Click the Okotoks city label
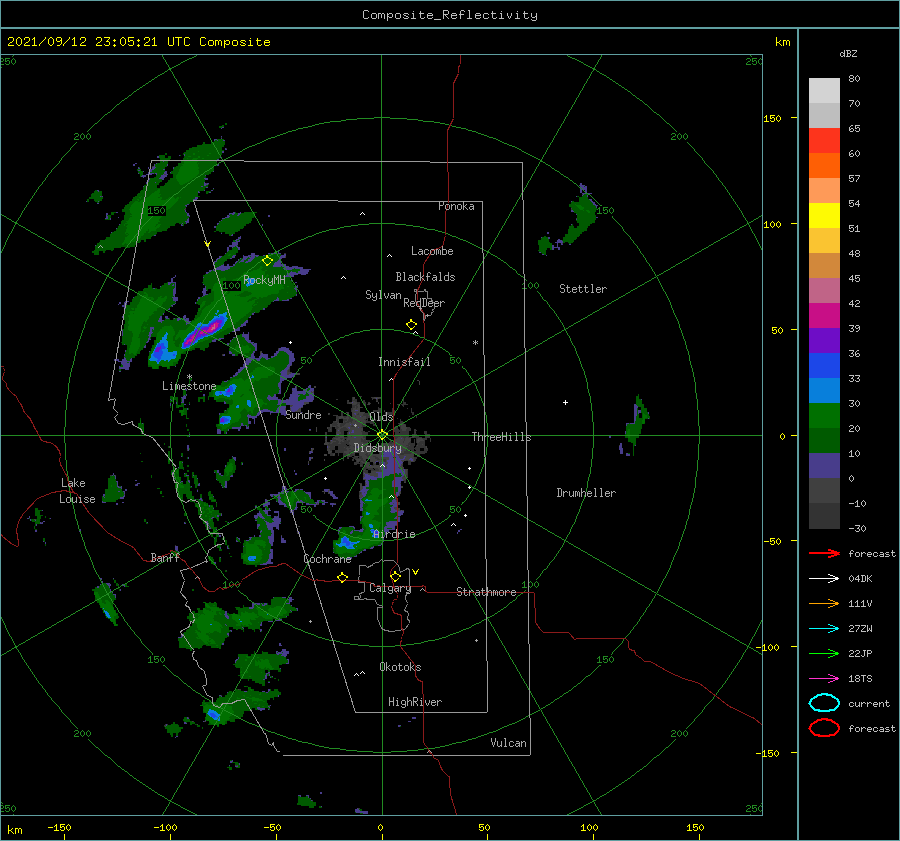This screenshot has width=900, height=841. (401, 667)
